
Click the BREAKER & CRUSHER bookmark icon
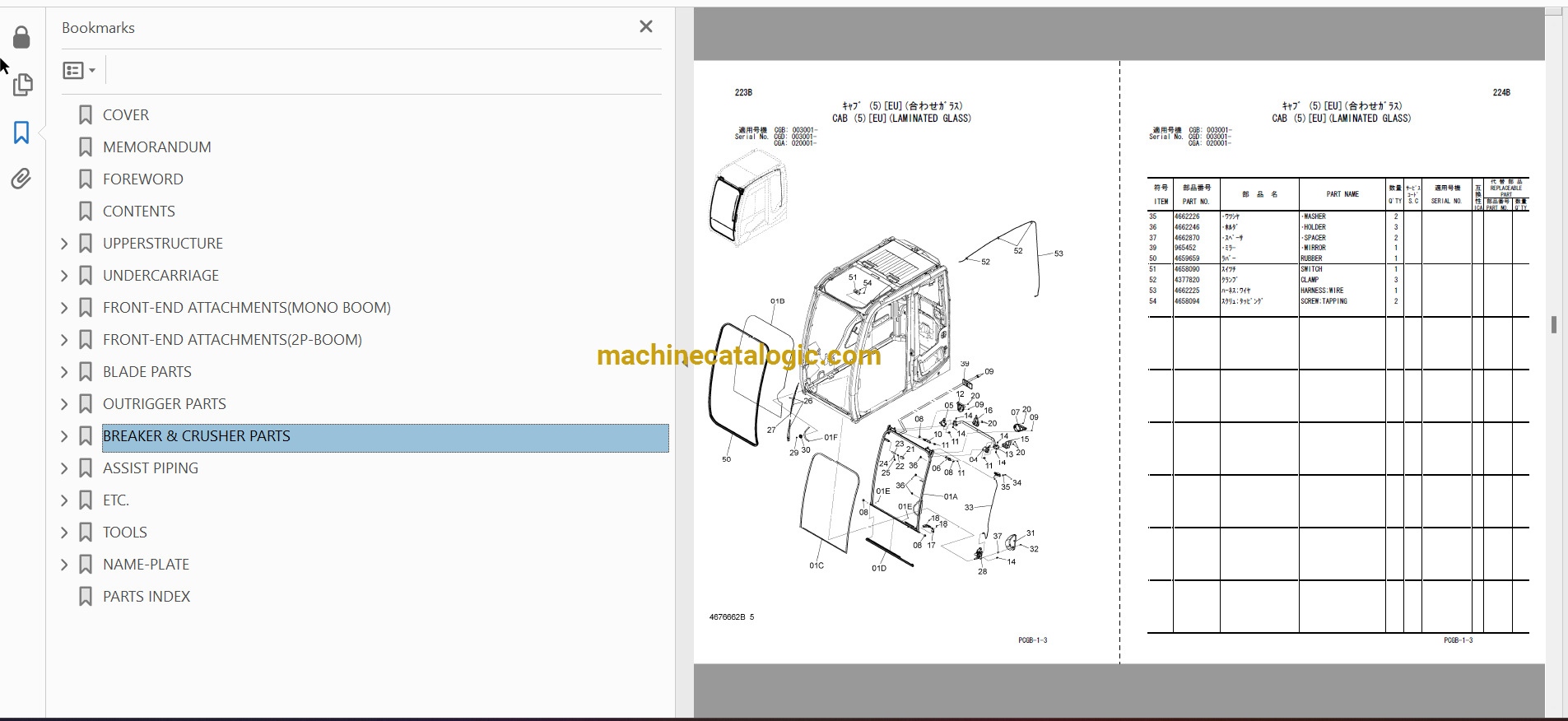tap(86, 436)
